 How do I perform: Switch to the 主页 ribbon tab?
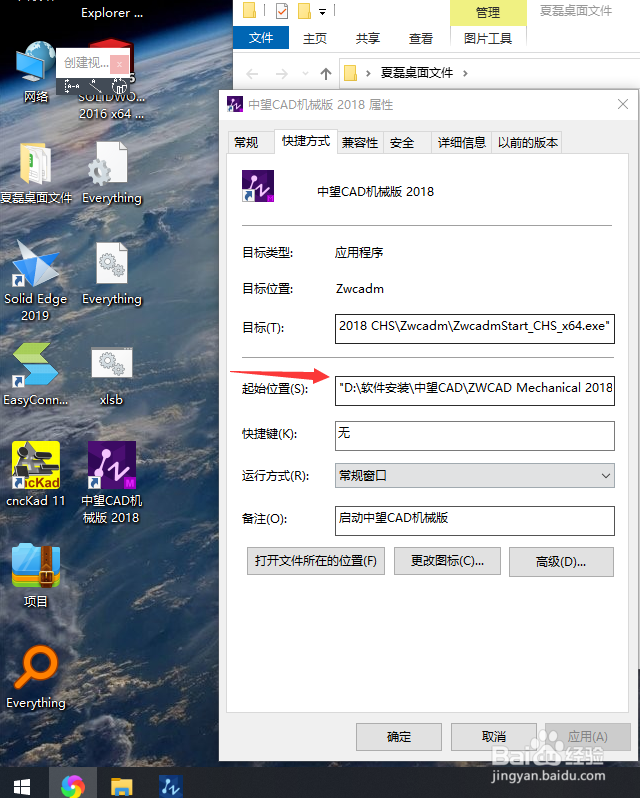point(314,38)
